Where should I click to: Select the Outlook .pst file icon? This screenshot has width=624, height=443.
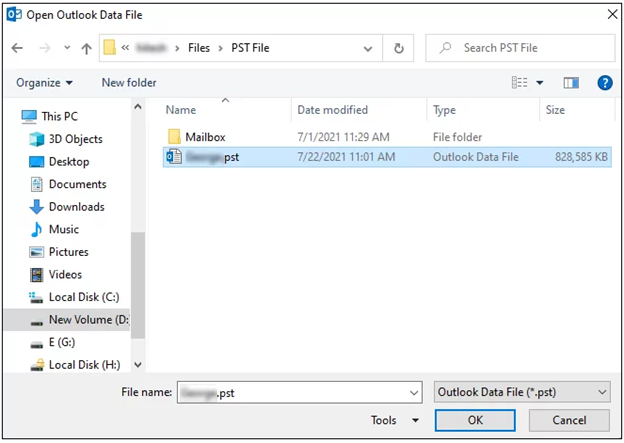(174, 157)
